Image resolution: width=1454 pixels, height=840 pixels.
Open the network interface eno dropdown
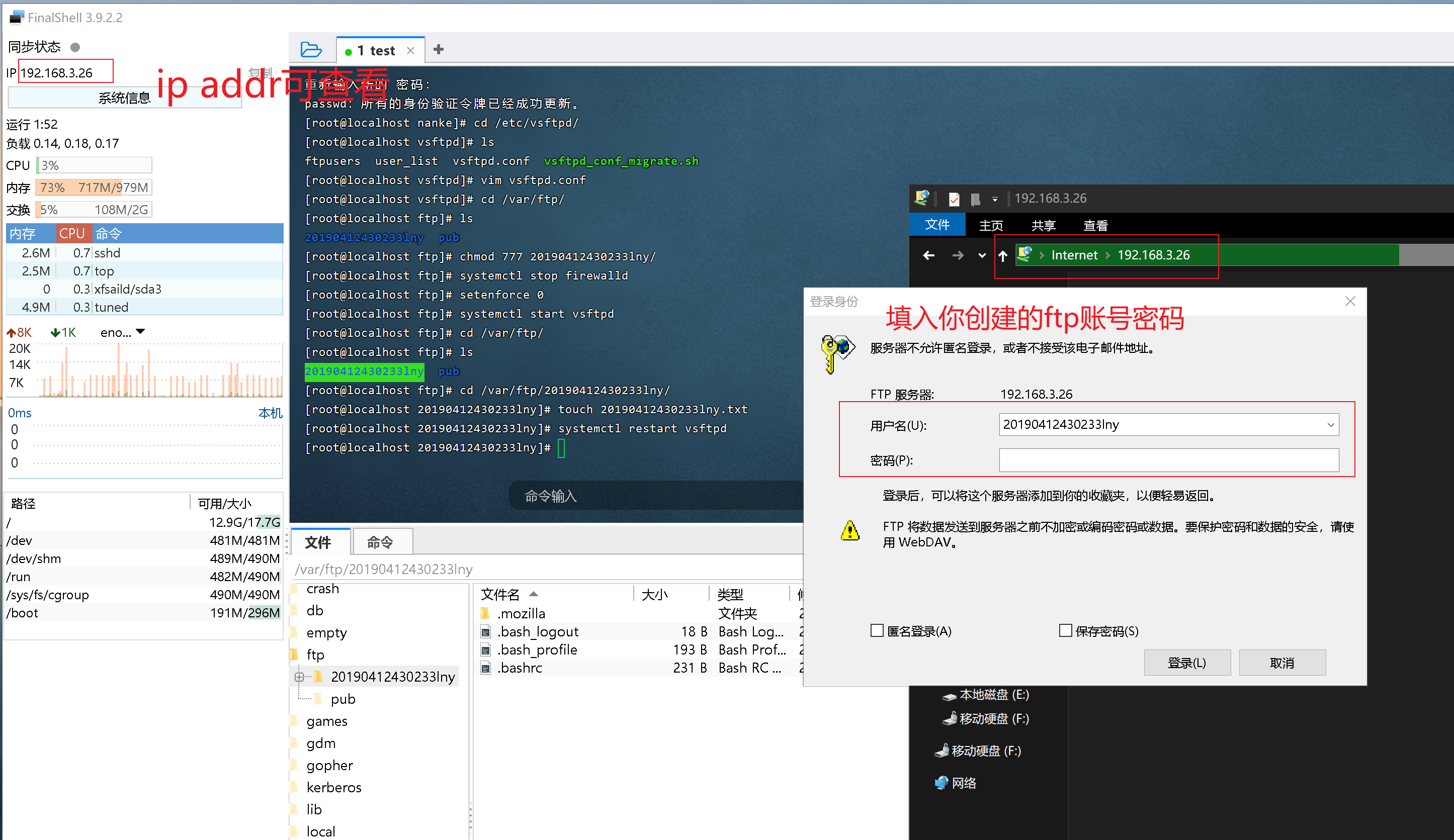tap(140, 332)
